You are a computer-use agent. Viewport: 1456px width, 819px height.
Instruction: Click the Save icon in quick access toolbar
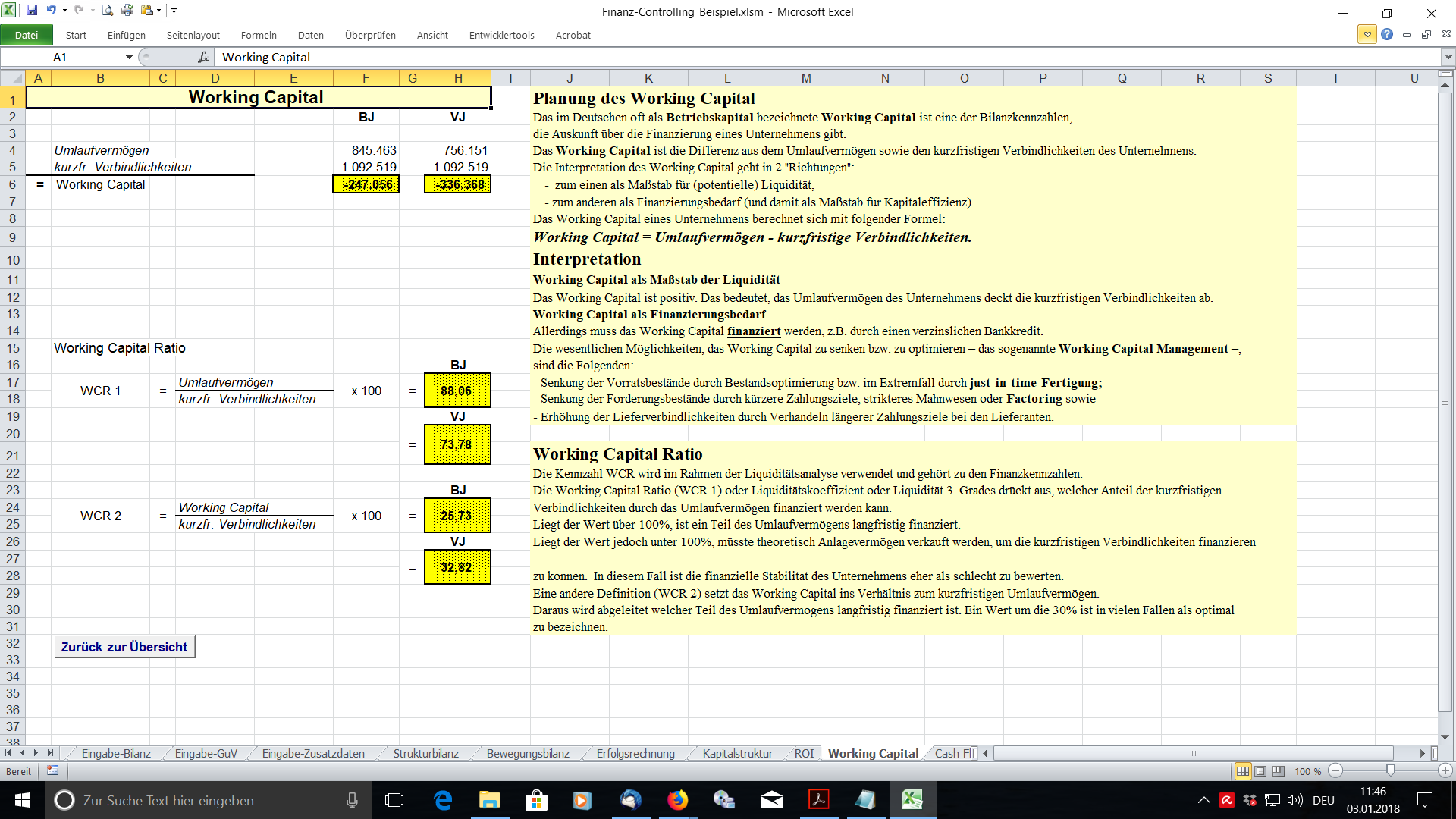coord(32,11)
